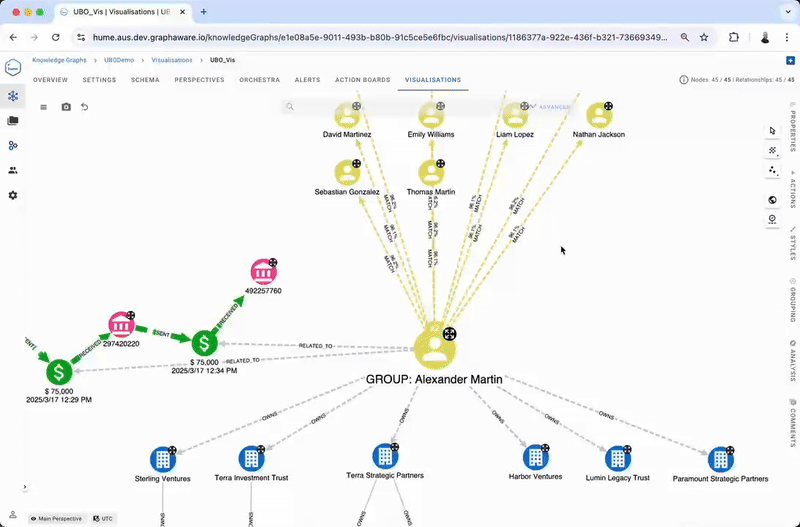Expand the Properties side panel
This screenshot has height=527, width=800.
click(x=793, y=126)
